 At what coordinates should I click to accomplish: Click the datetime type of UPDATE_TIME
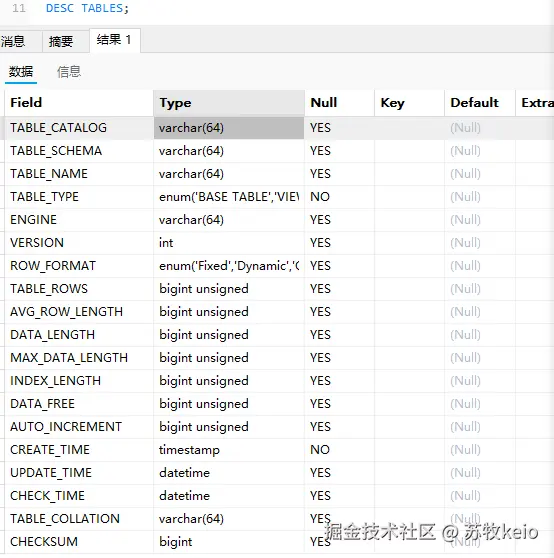pos(229,473)
